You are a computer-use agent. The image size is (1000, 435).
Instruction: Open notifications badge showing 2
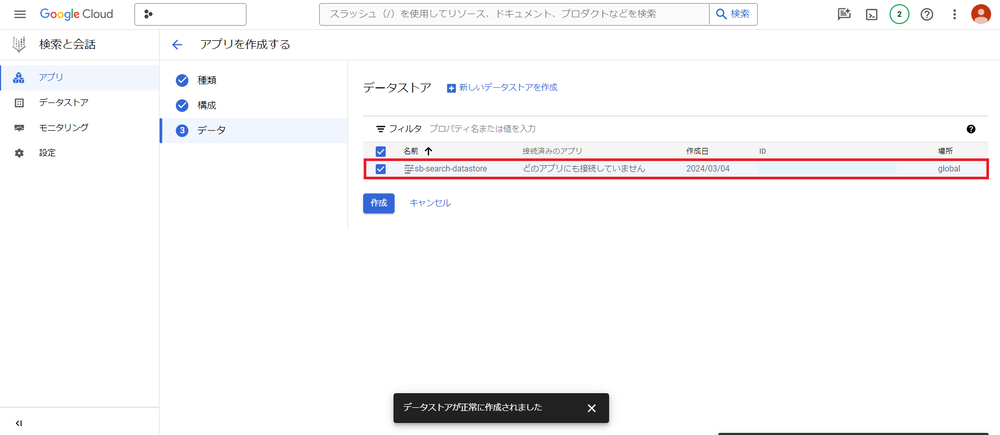click(x=899, y=14)
